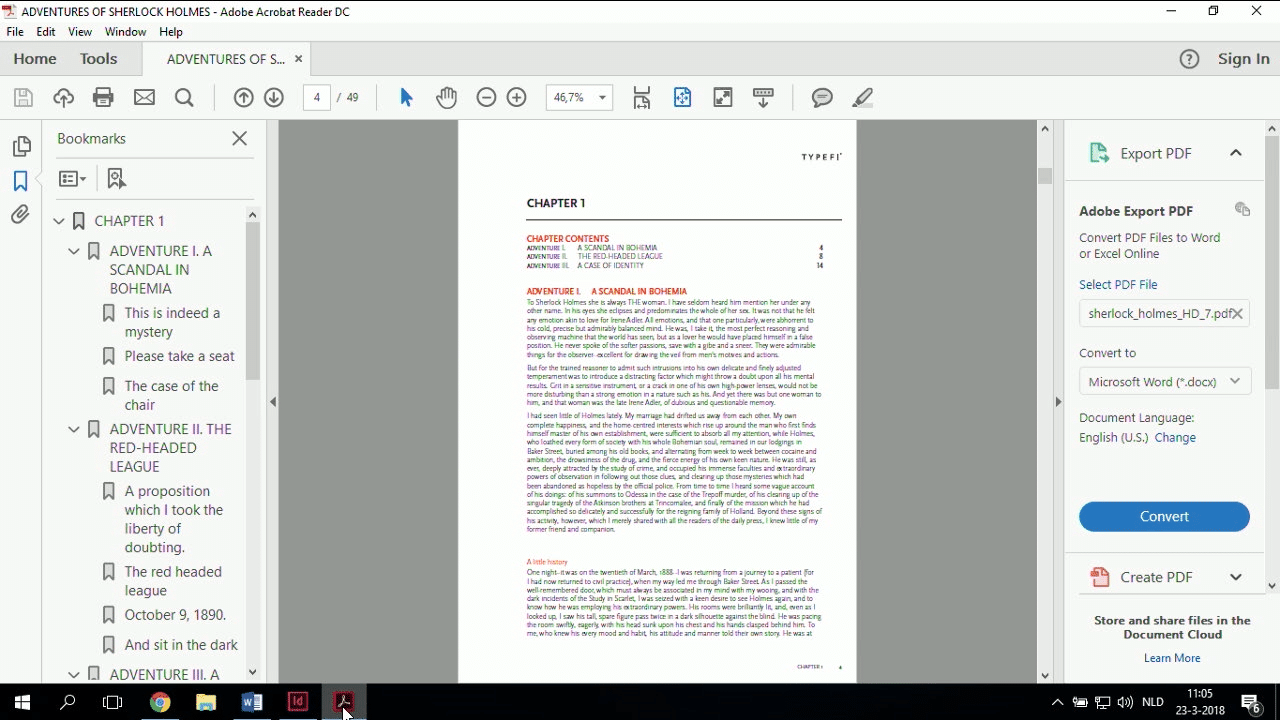Open the File menu
1280x720 pixels.
click(x=15, y=32)
